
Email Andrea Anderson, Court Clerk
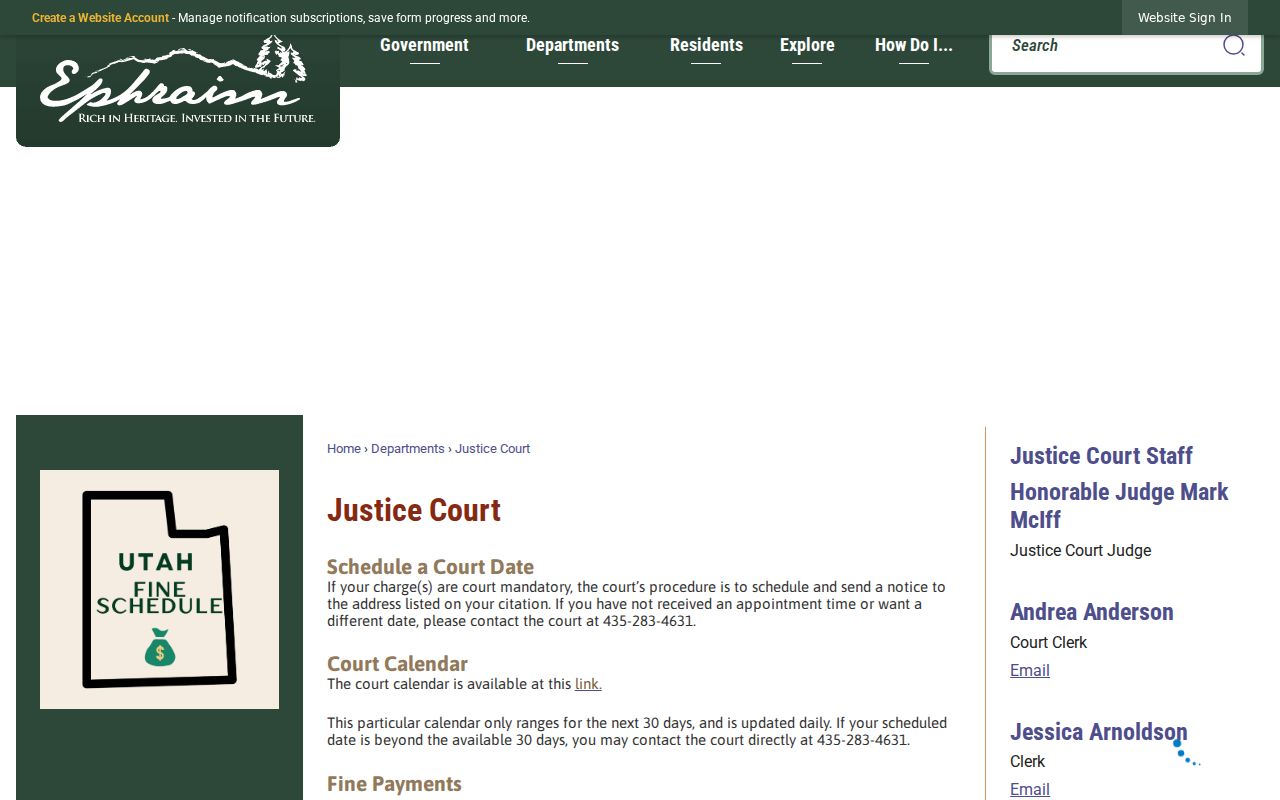coord(1030,670)
